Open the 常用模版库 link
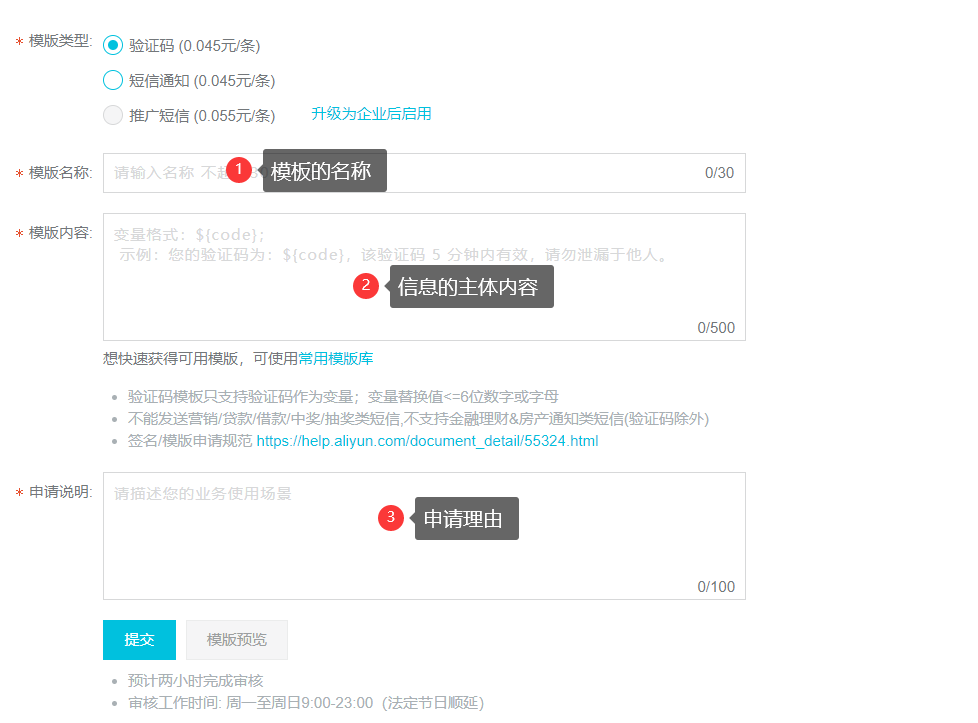Viewport: 978px width, 723px height. click(336, 359)
